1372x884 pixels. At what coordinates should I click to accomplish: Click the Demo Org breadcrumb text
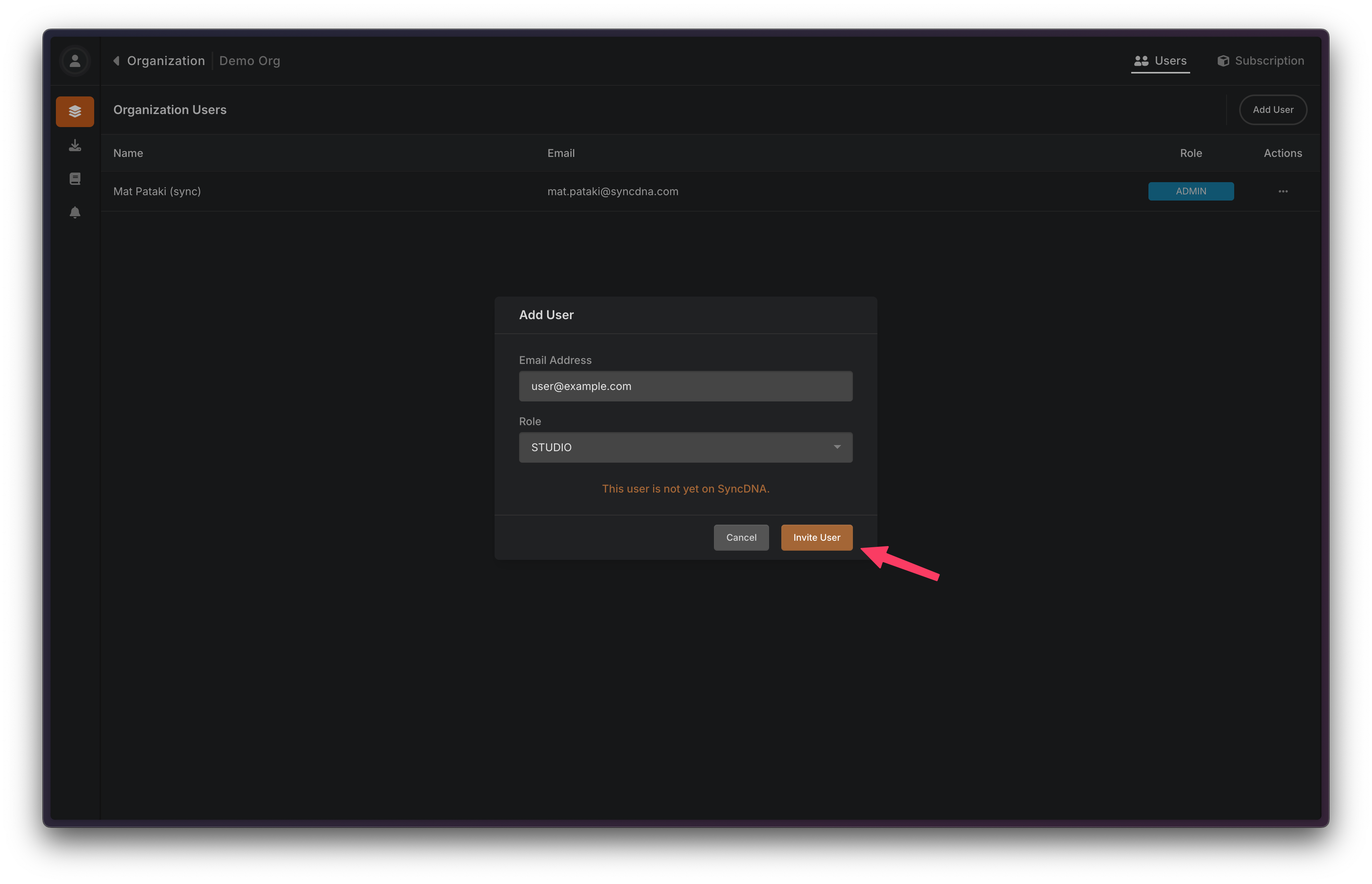[x=250, y=61]
